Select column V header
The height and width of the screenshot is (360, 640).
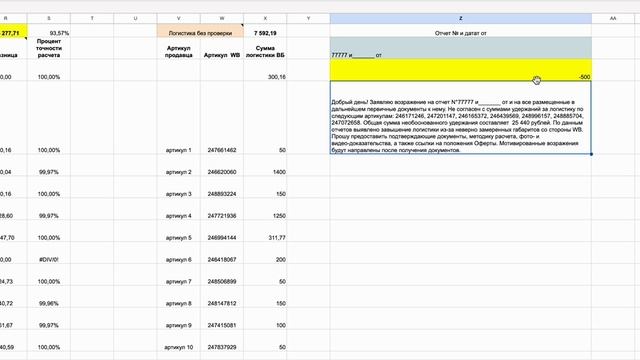tap(178, 18)
